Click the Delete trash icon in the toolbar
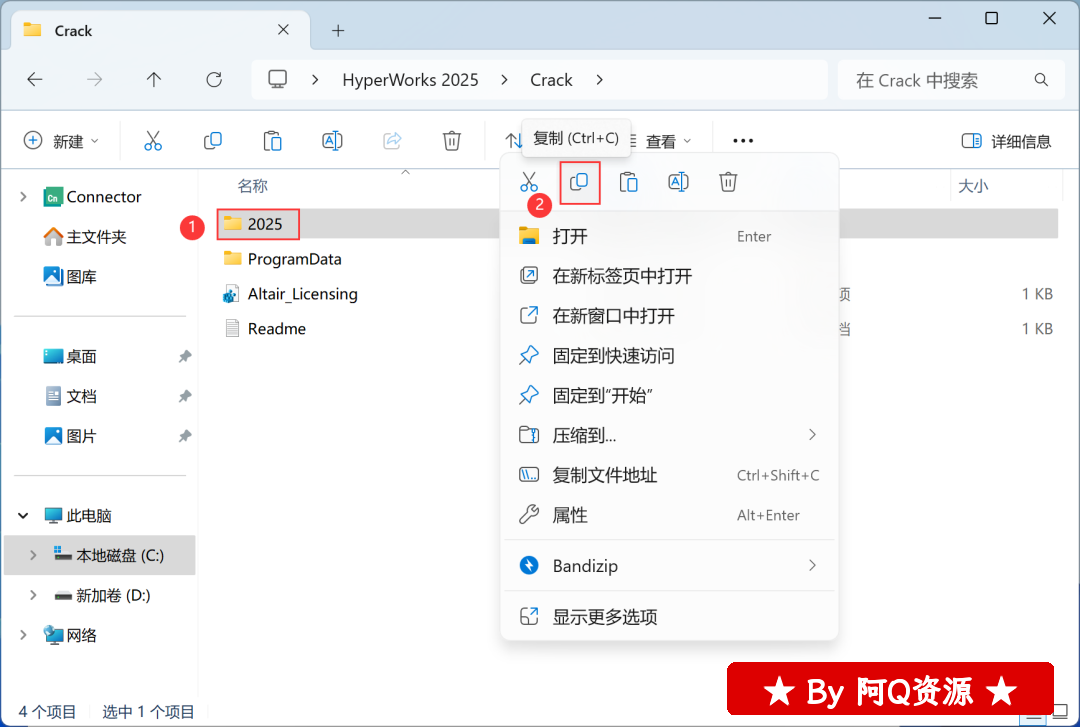This screenshot has height=727, width=1080. pos(452,141)
